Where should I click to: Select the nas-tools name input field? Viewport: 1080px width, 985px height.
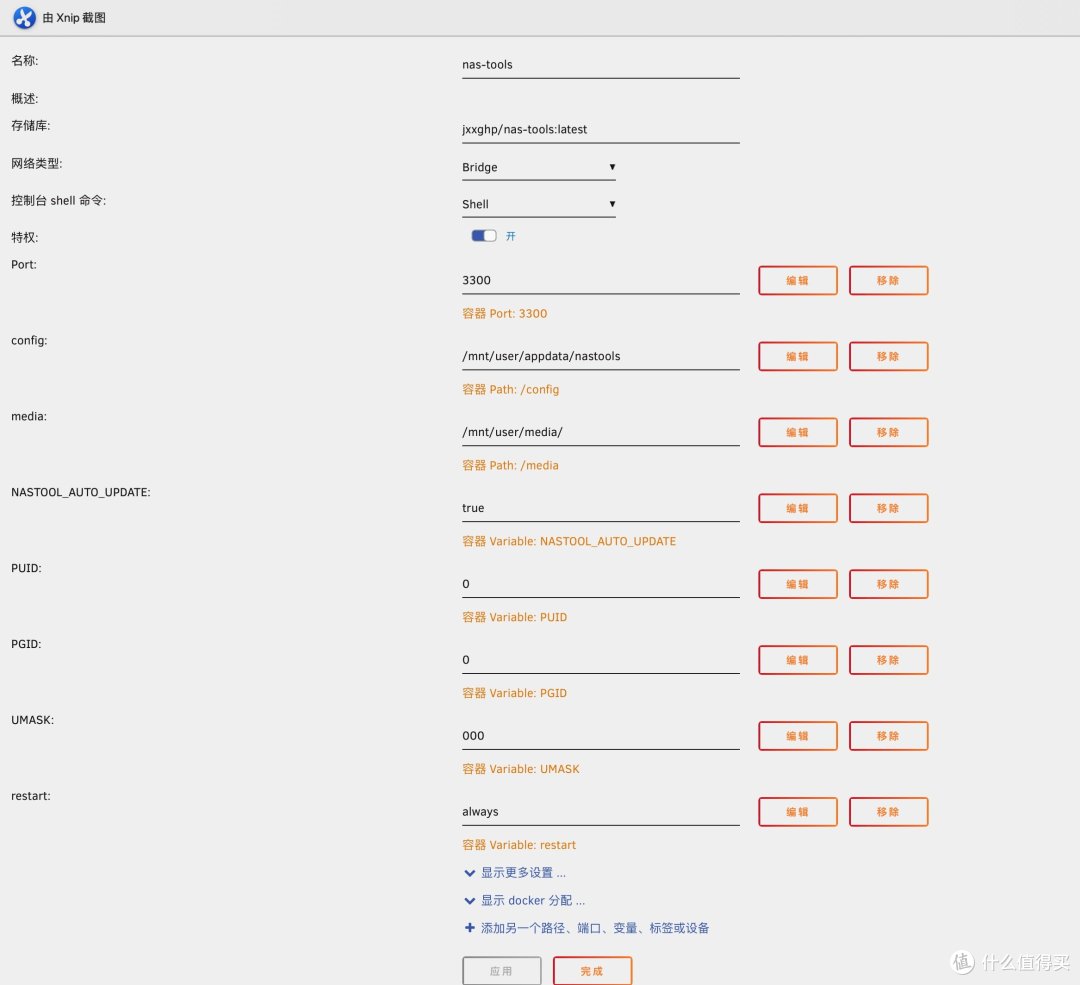[600, 64]
